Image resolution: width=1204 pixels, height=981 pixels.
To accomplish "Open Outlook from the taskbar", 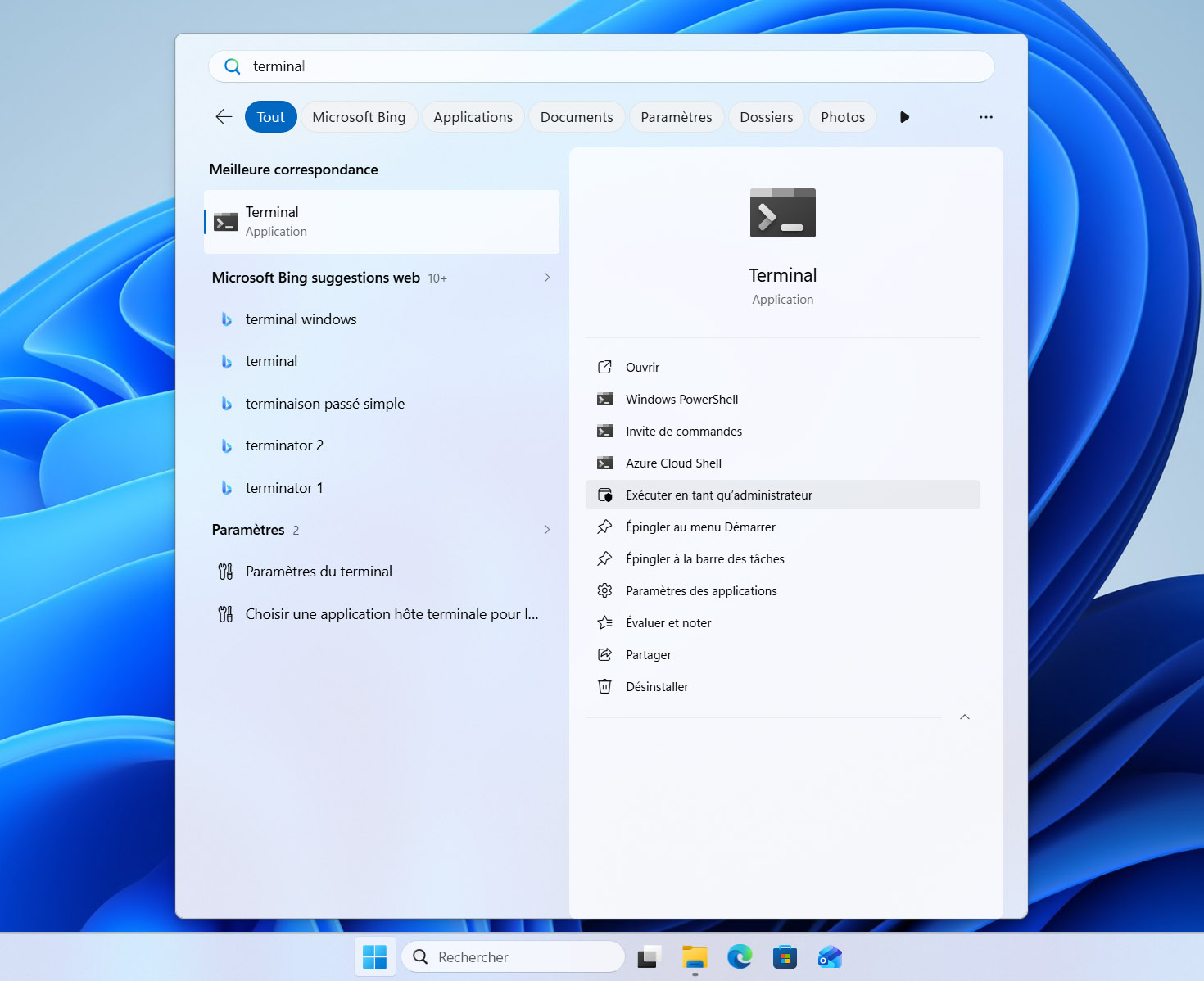I will tap(830, 956).
